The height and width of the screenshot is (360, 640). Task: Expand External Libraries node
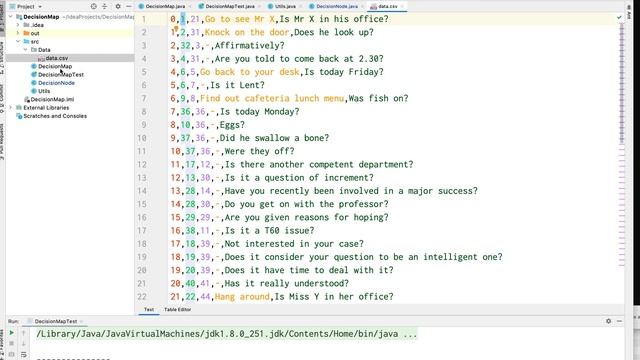(11, 107)
